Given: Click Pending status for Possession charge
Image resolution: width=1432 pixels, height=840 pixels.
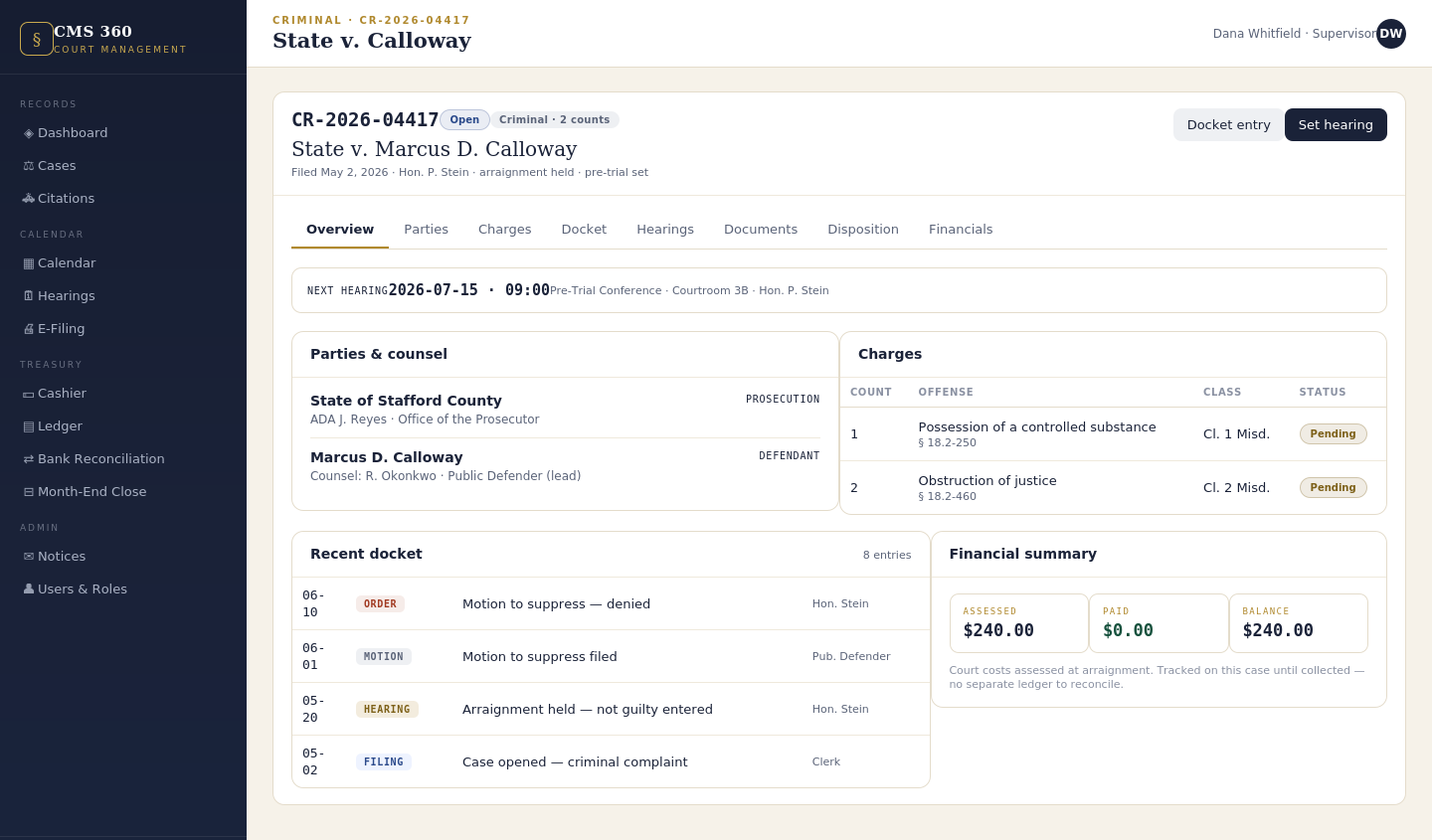Looking at the screenshot, I should point(1333,434).
